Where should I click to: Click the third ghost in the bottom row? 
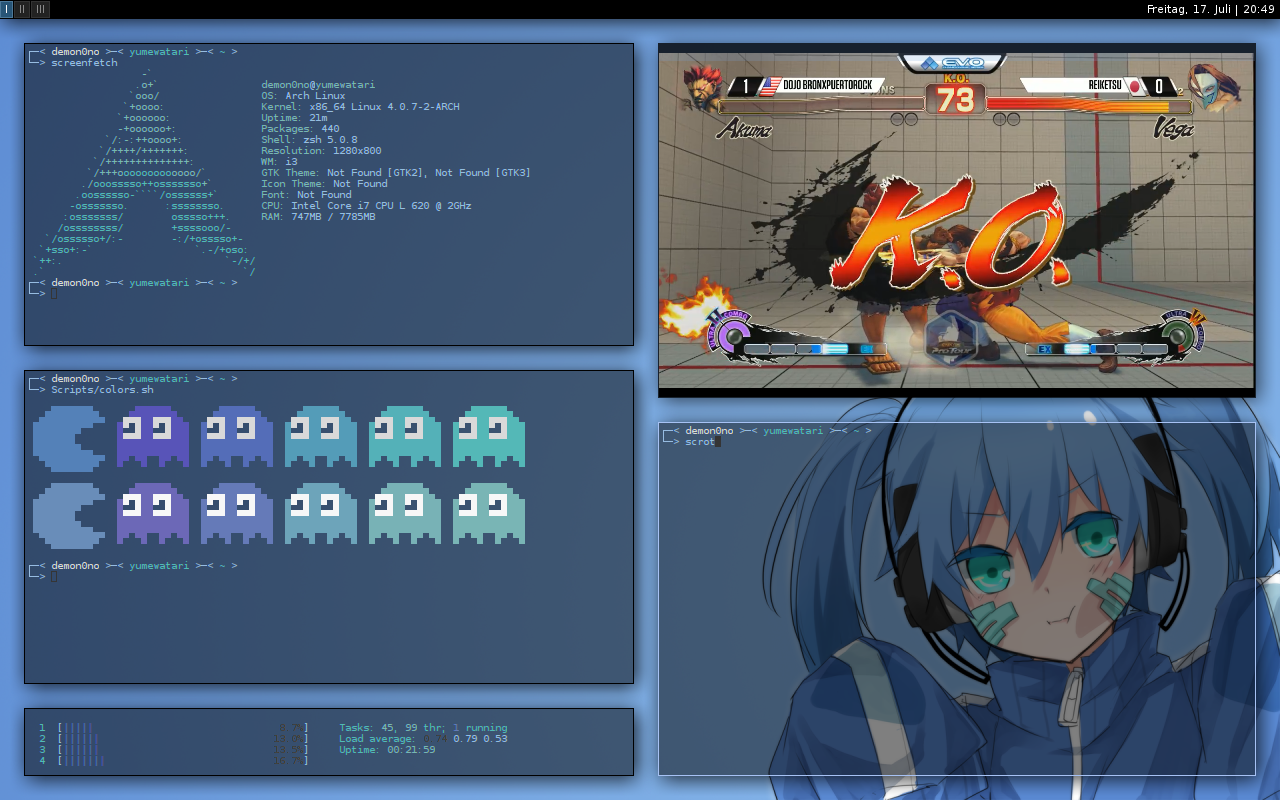[x=321, y=514]
